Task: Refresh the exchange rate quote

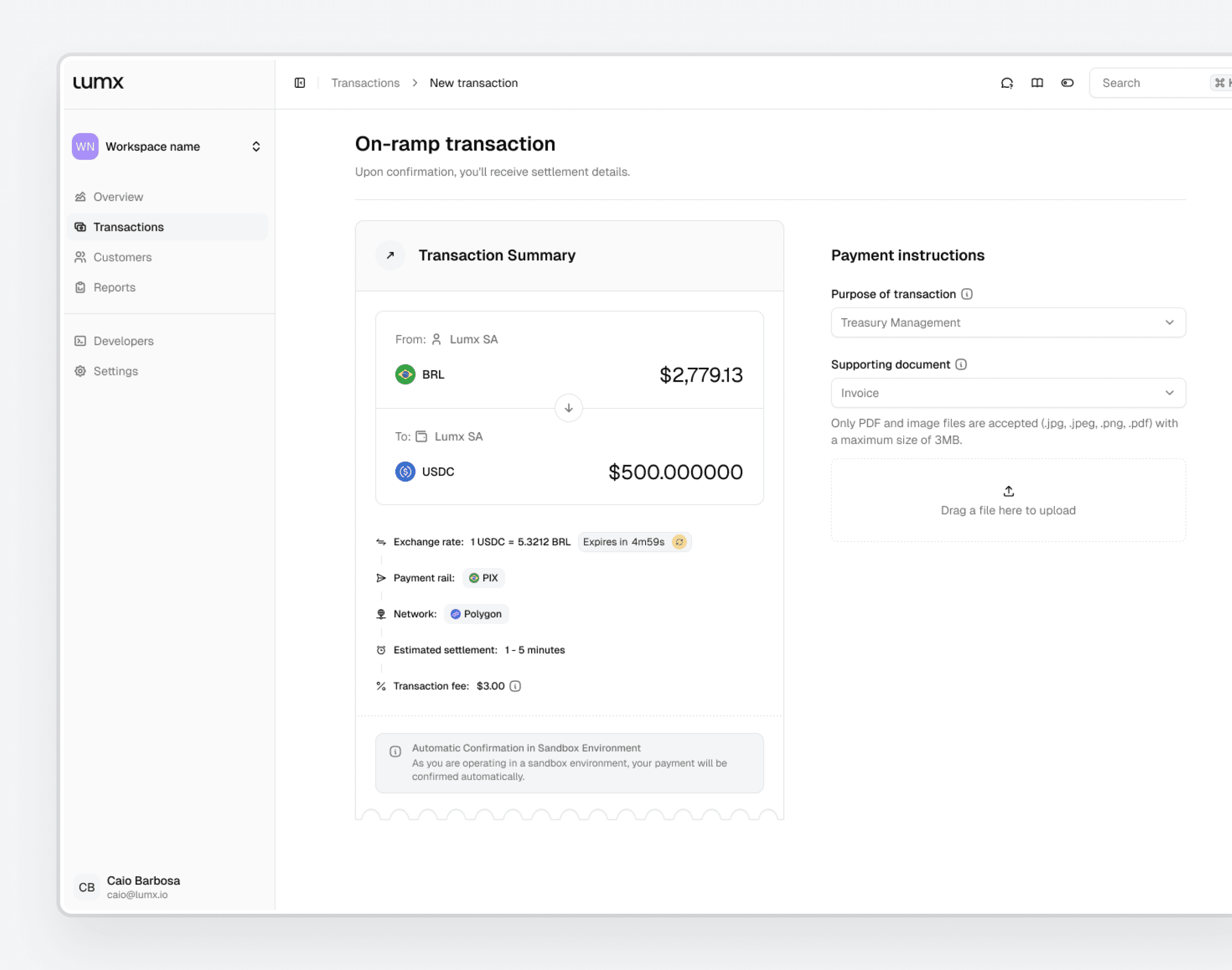Action: click(x=679, y=542)
